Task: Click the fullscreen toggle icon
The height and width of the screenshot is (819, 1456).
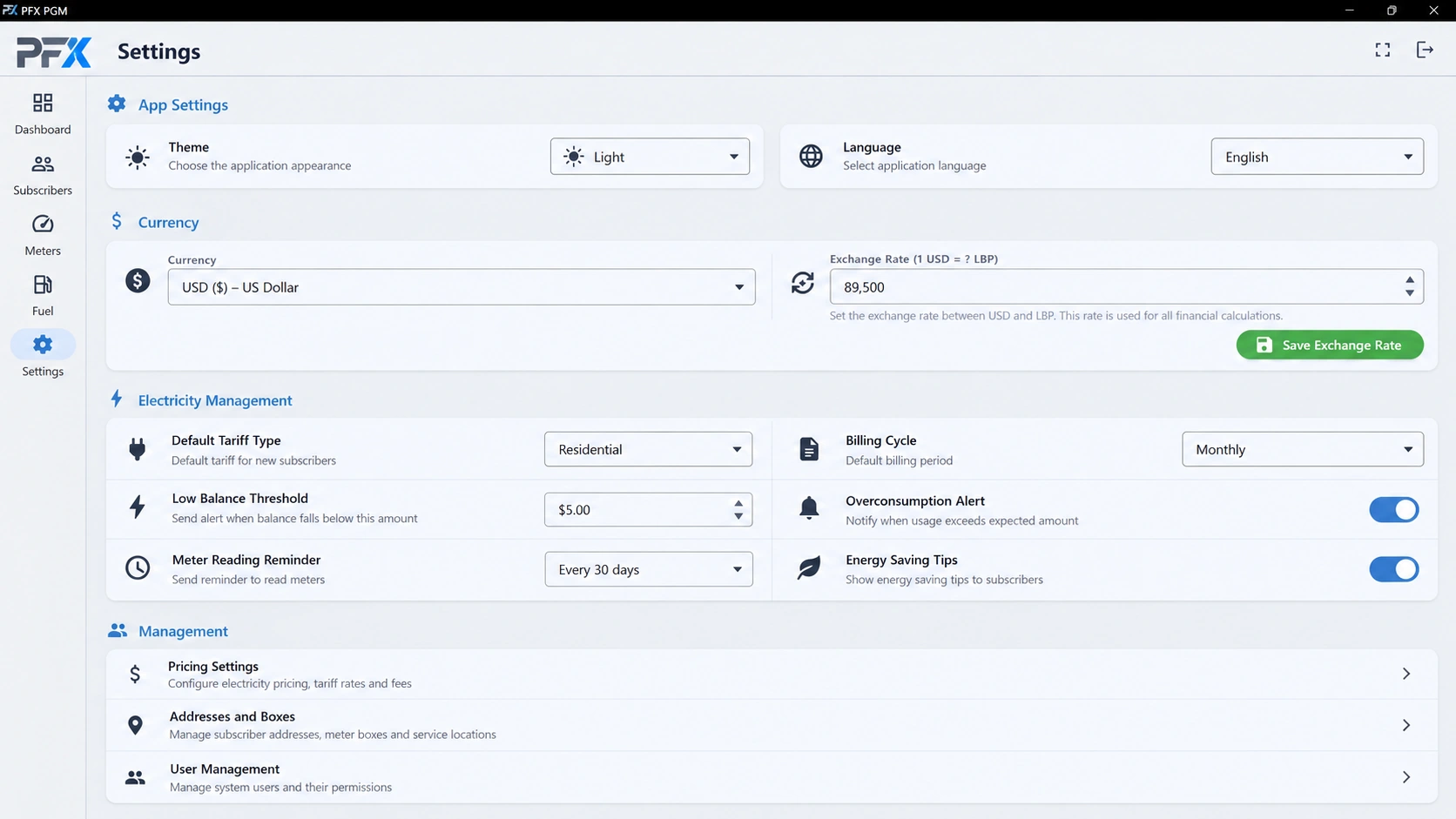Action: [1382, 50]
